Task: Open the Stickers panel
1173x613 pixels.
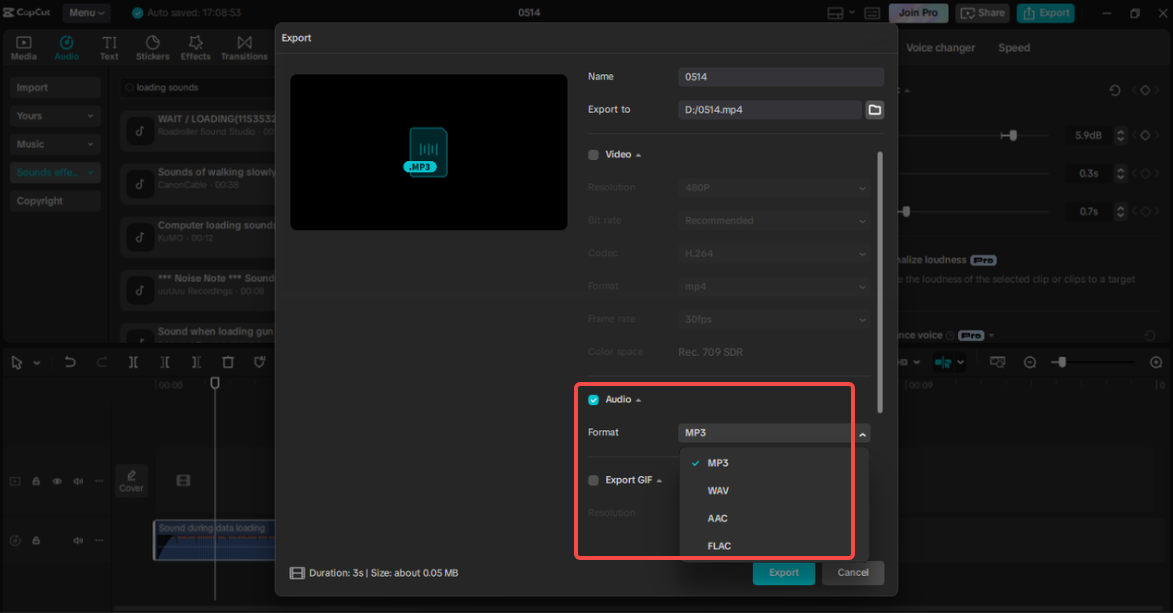Action: (152, 46)
